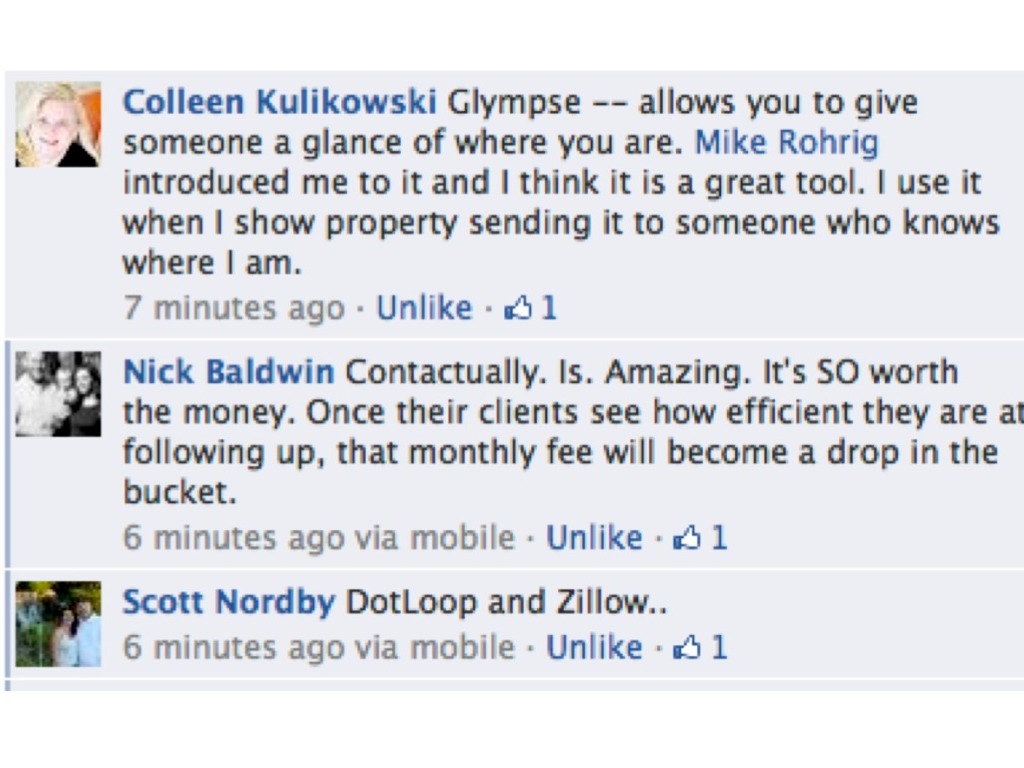Image resolution: width=1024 pixels, height=768 pixels.
Task: Click the "7 minutes ago" timestamp
Action: tap(233, 308)
